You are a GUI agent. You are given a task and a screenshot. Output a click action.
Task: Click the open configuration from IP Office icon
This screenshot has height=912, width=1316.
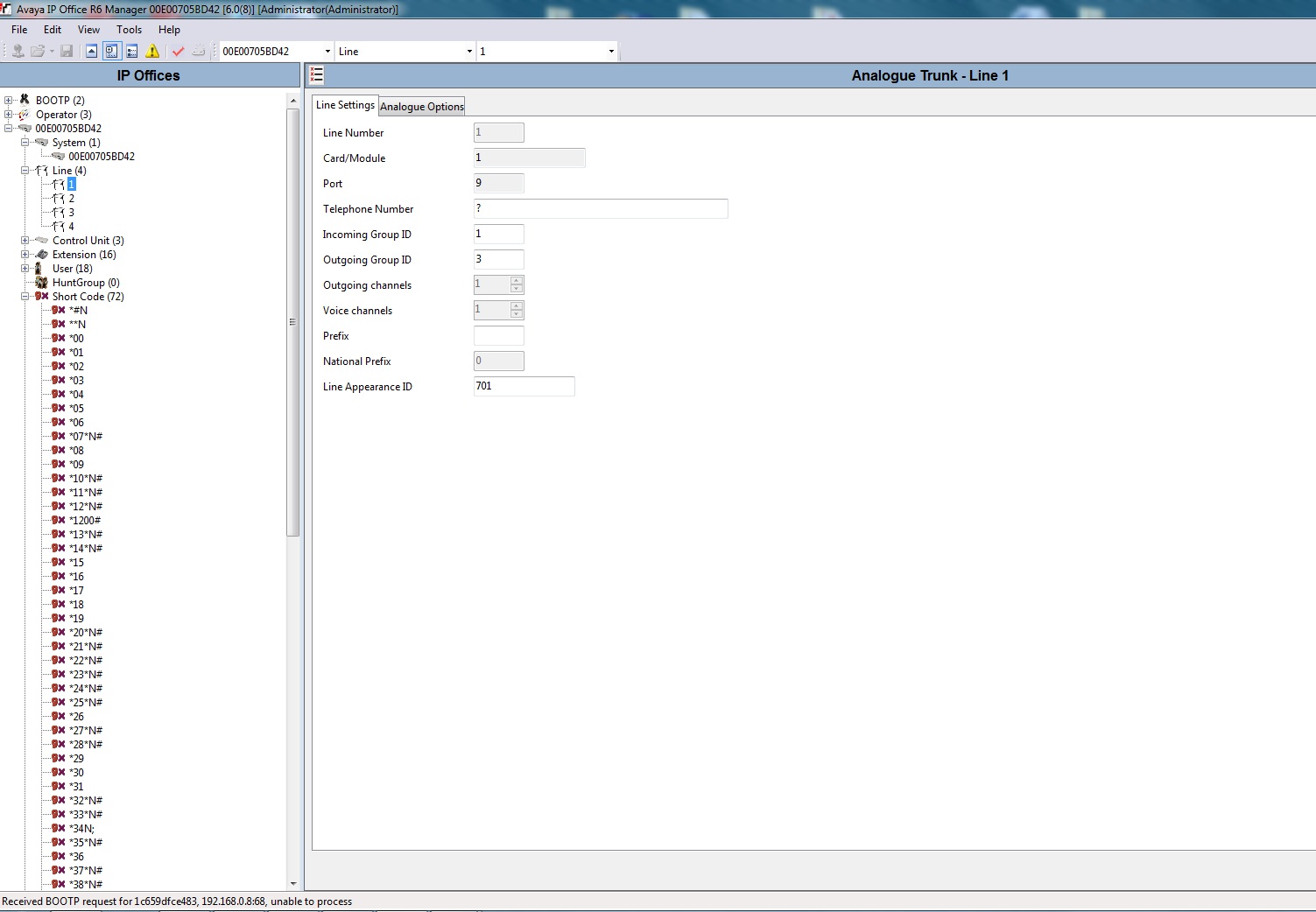18,51
